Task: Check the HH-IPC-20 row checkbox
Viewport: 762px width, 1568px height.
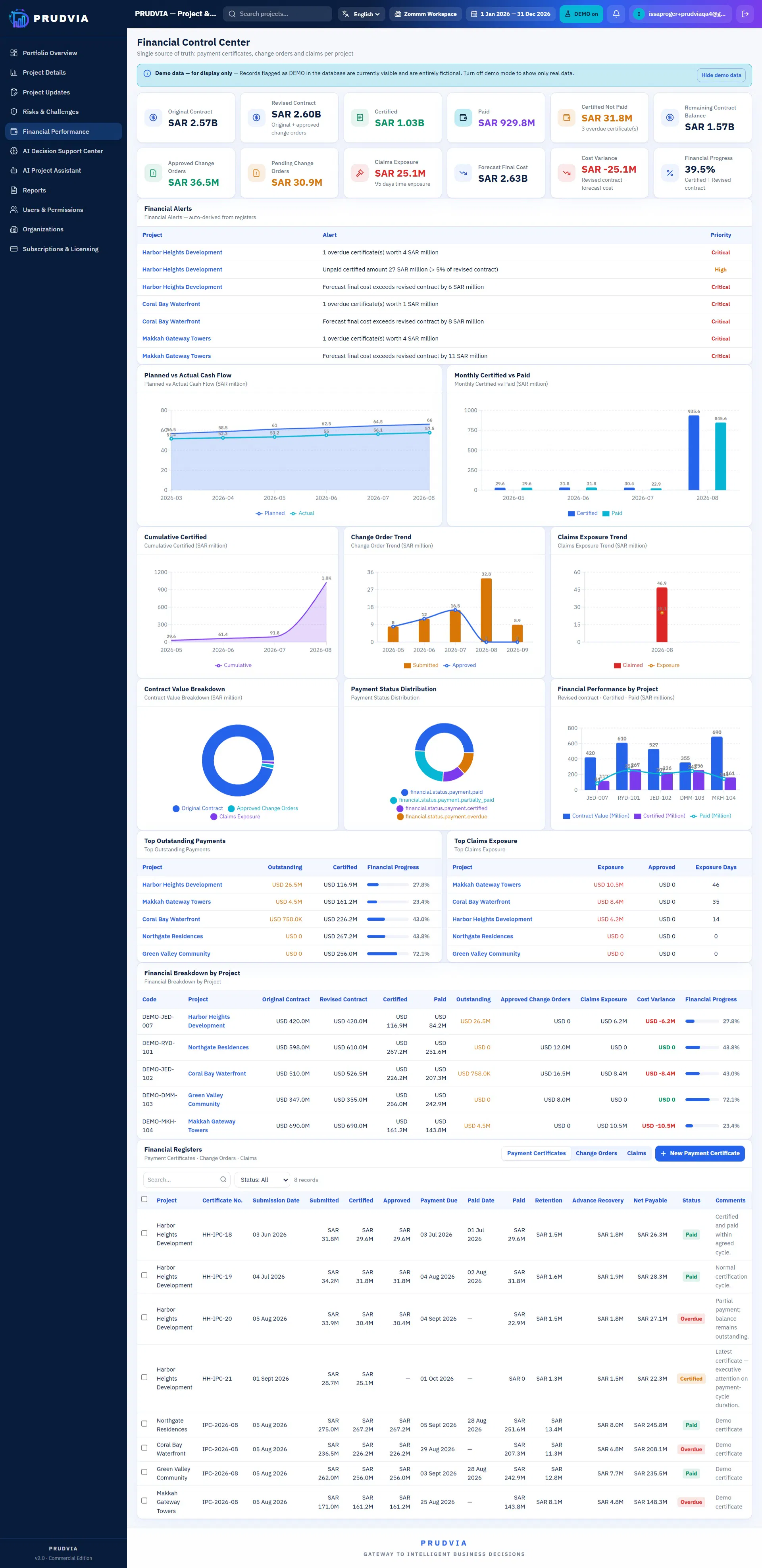Action: [x=144, y=1317]
